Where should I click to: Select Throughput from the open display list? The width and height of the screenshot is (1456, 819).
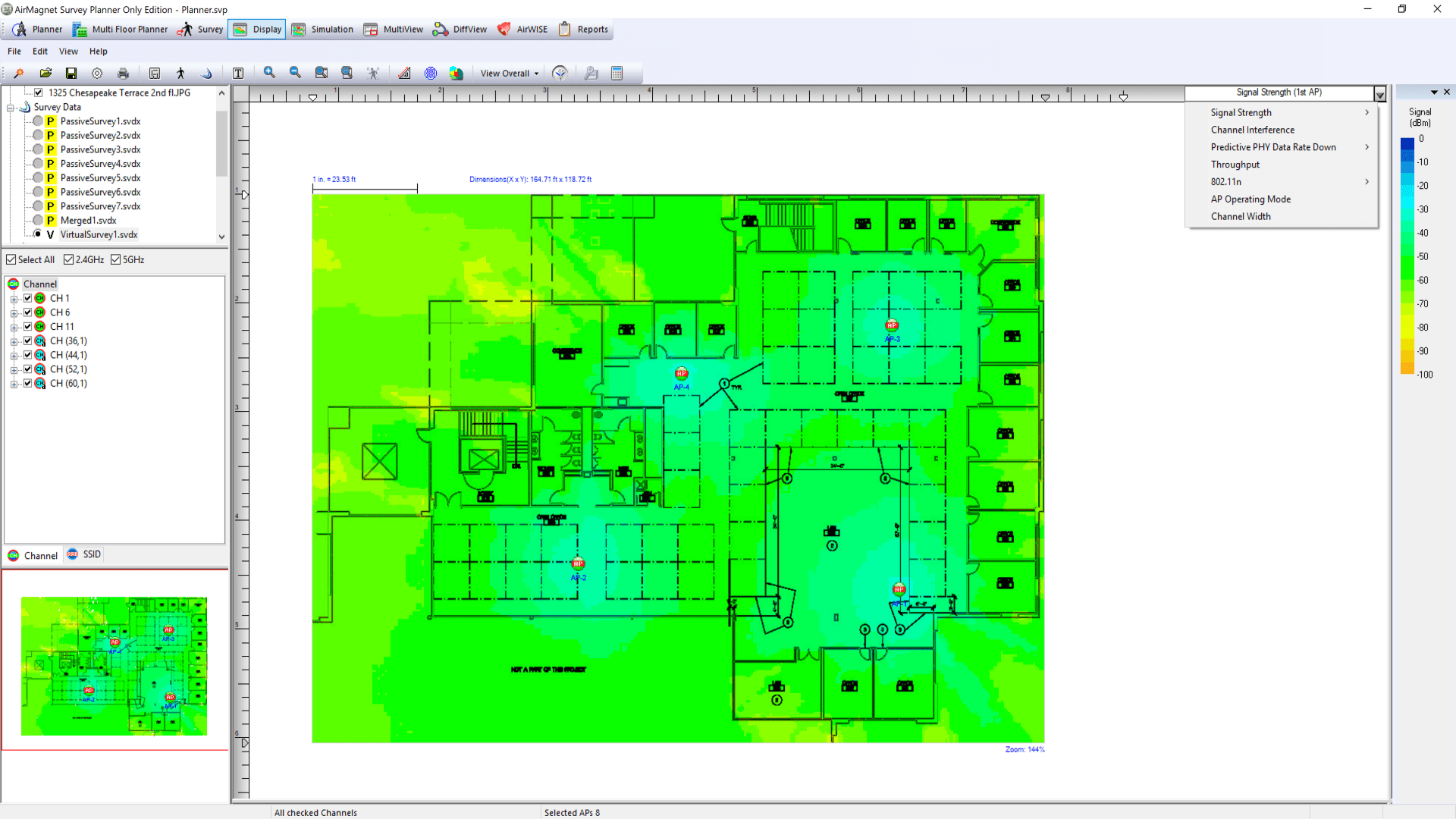(x=1235, y=164)
